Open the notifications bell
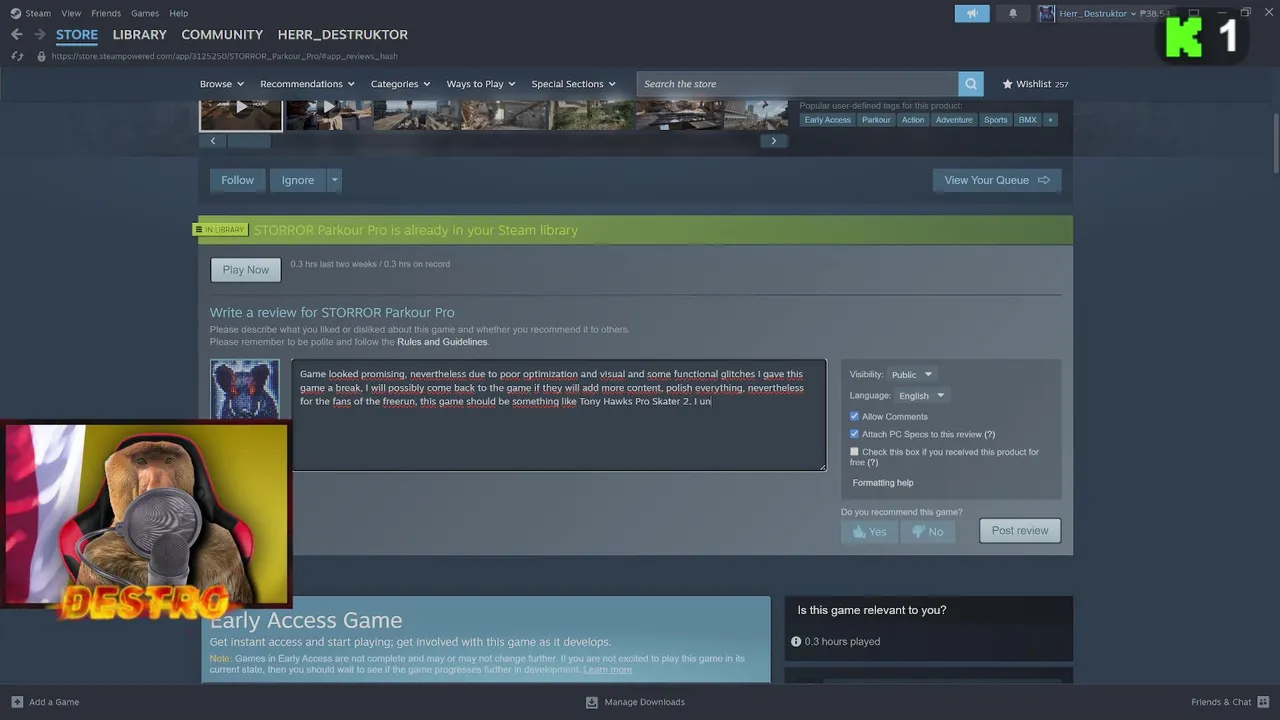 pyautogui.click(x=1013, y=13)
